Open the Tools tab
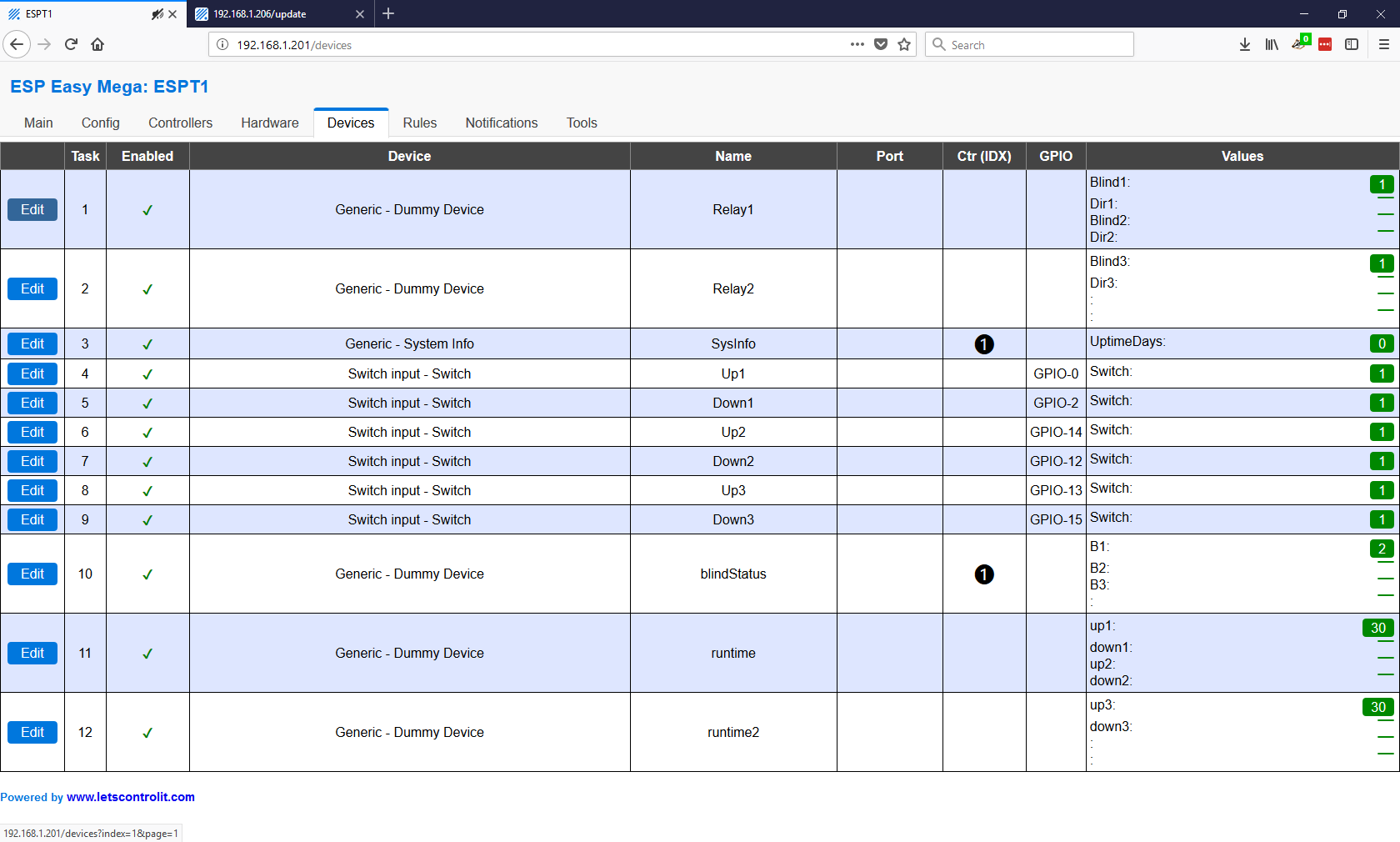This screenshot has height=842, width=1400. 582,123
